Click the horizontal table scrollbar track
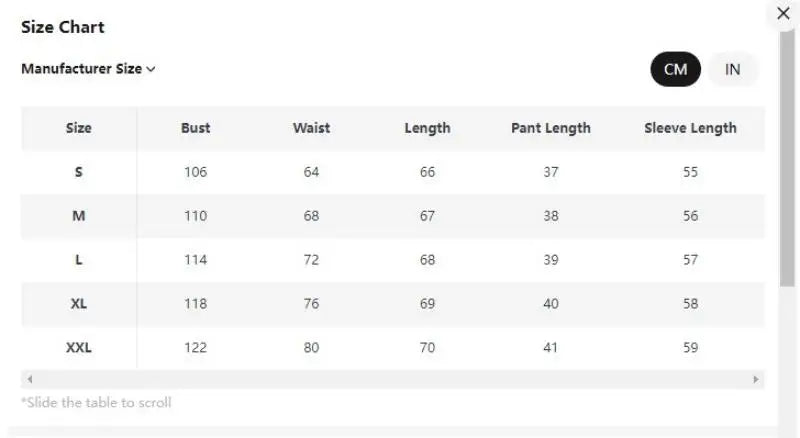This screenshot has width=800, height=438. pyautogui.click(x=390, y=380)
